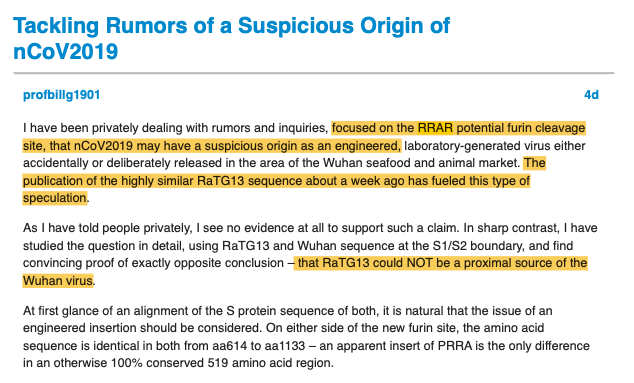Screen dimensions: 634x383
Task: Open the 'Tackling Rumors of a Suspicious Origin' title link
Action: pyautogui.click(x=231, y=38)
